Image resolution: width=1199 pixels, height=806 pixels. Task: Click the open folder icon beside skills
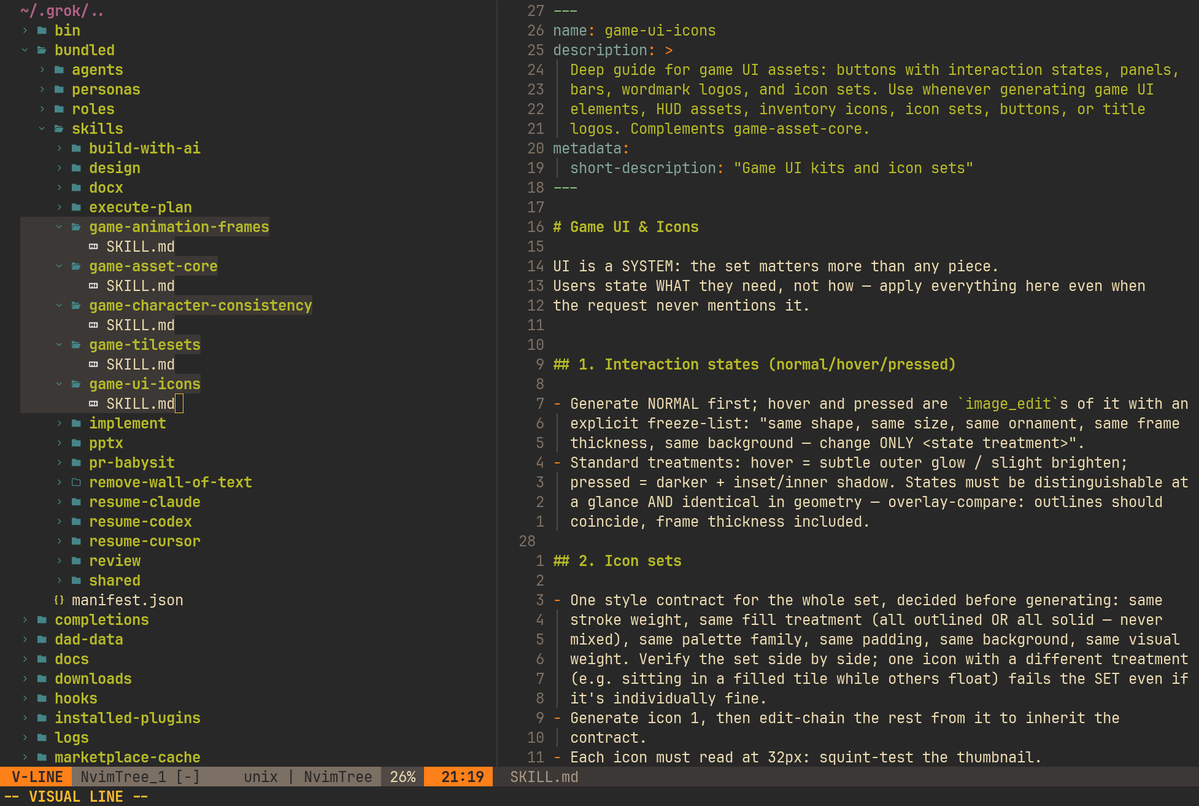tap(59, 129)
